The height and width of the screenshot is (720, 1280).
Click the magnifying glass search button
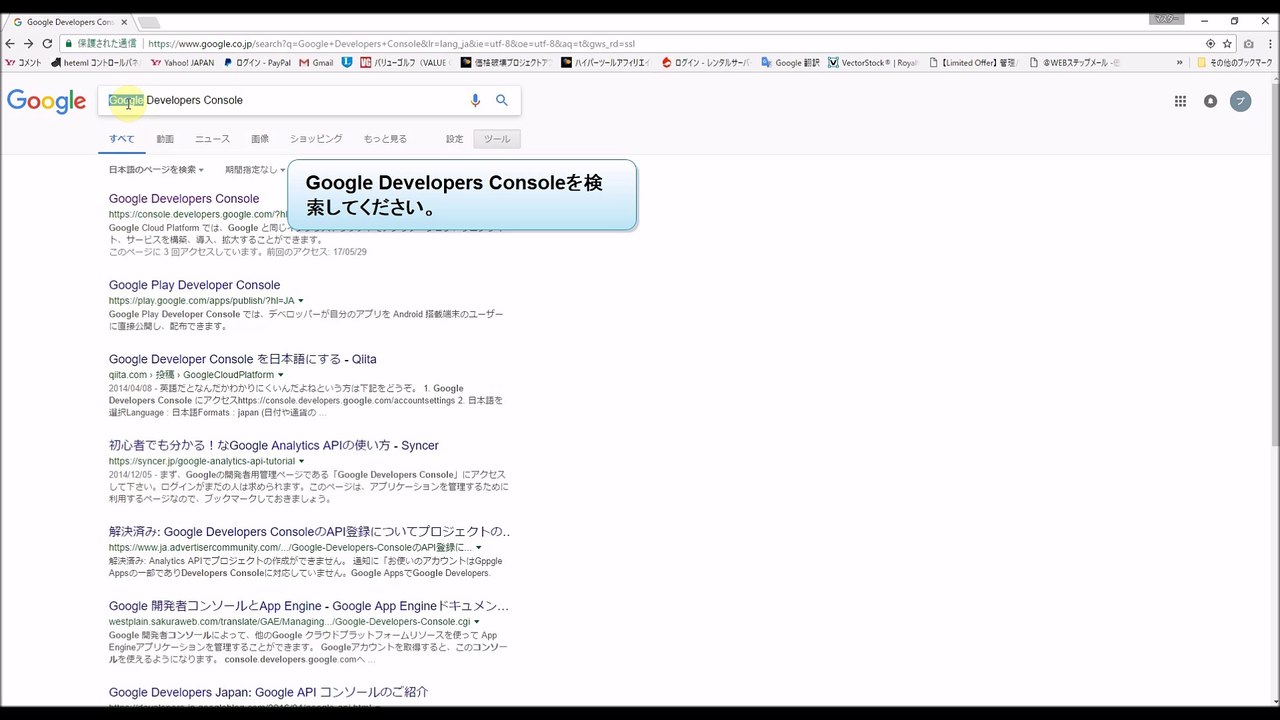click(502, 100)
